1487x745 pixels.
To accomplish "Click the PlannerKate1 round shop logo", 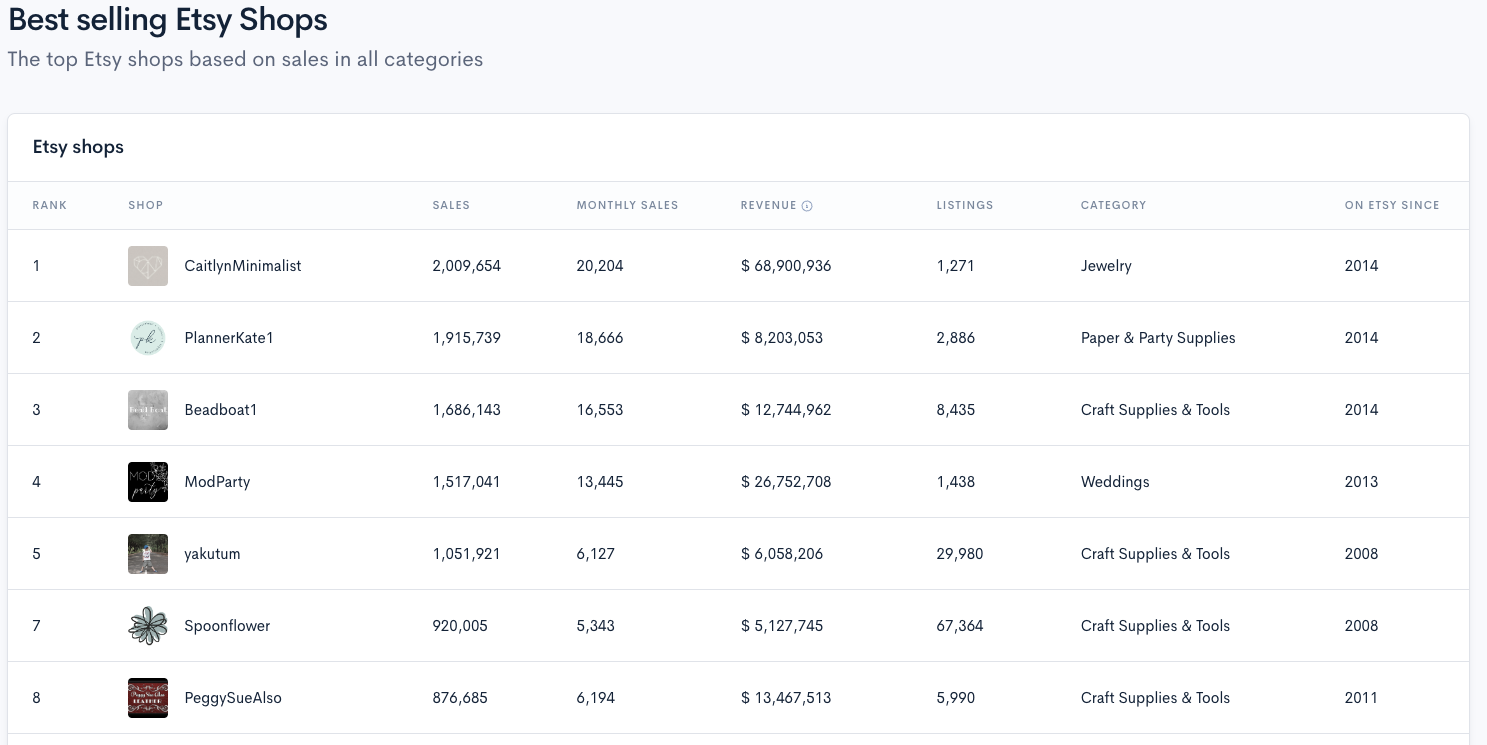I will [148, 338].
